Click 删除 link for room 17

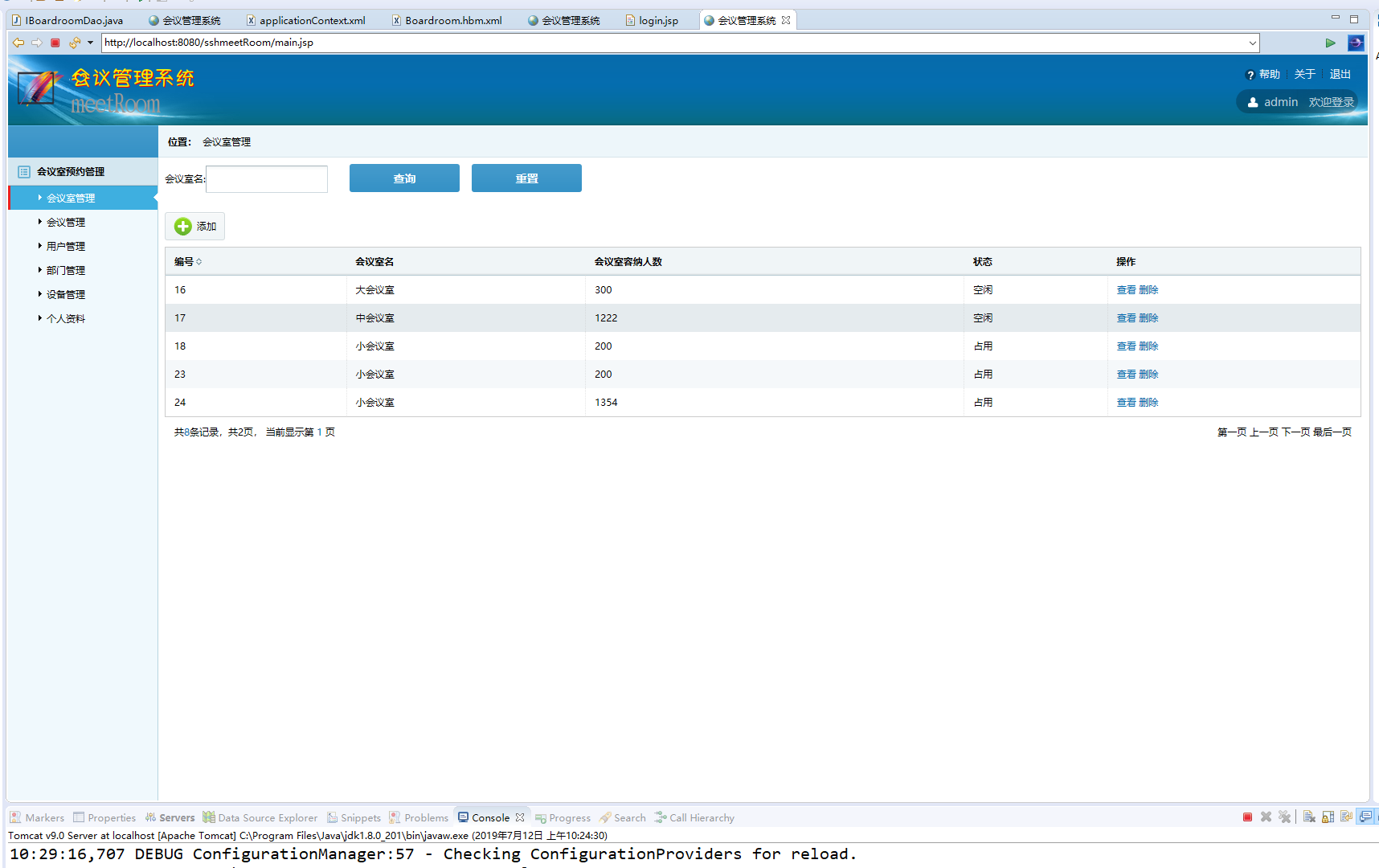click(x=1148, y=318)
